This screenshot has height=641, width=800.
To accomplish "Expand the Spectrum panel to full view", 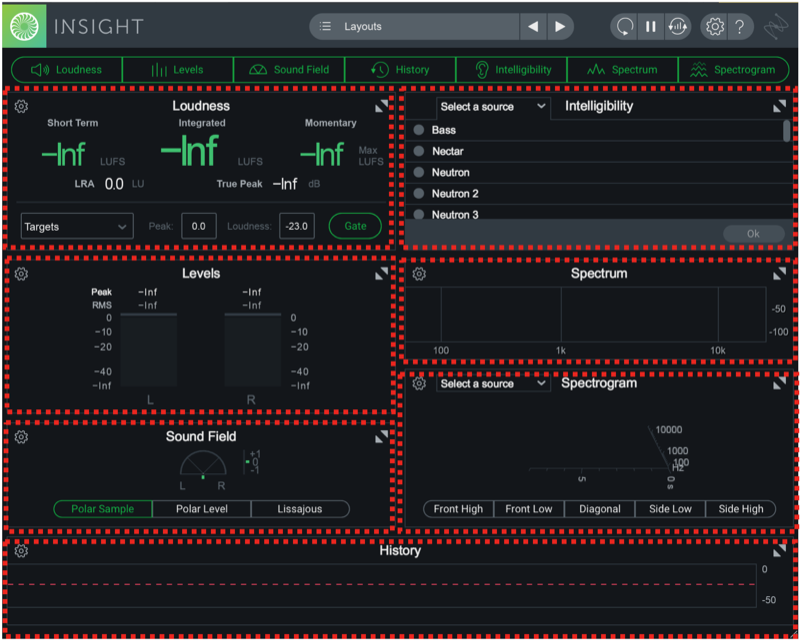I will (779, 274).
